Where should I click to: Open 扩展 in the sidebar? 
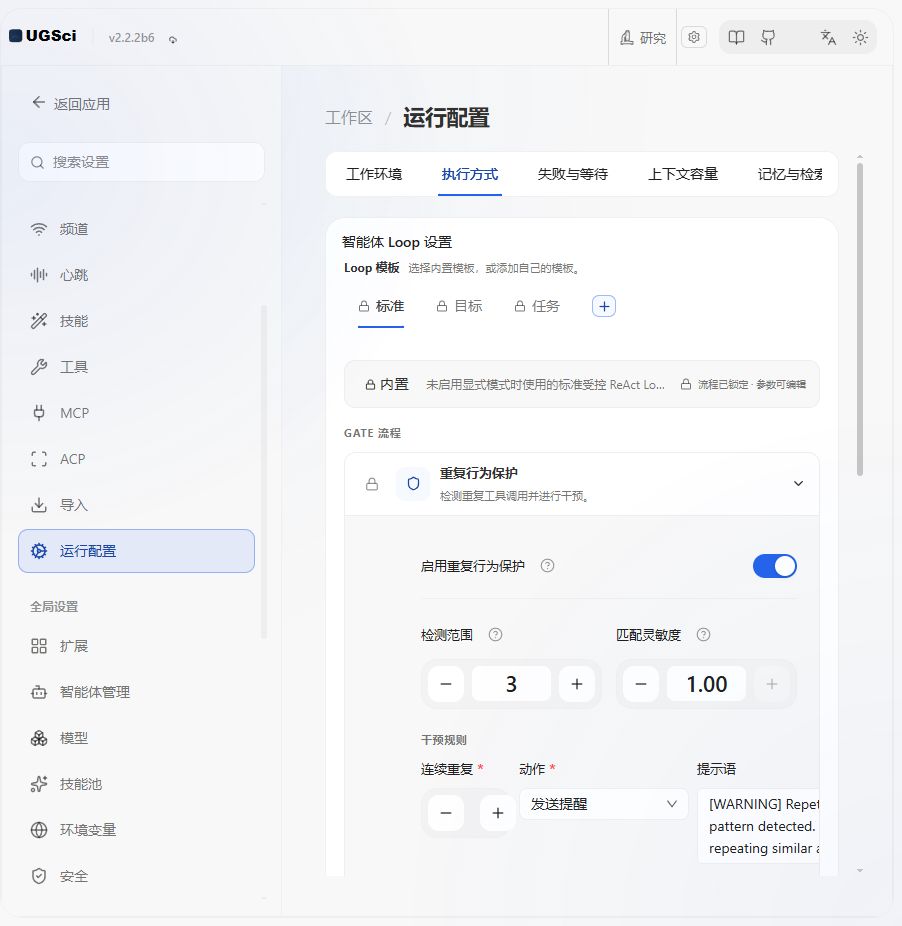[137, 646]
